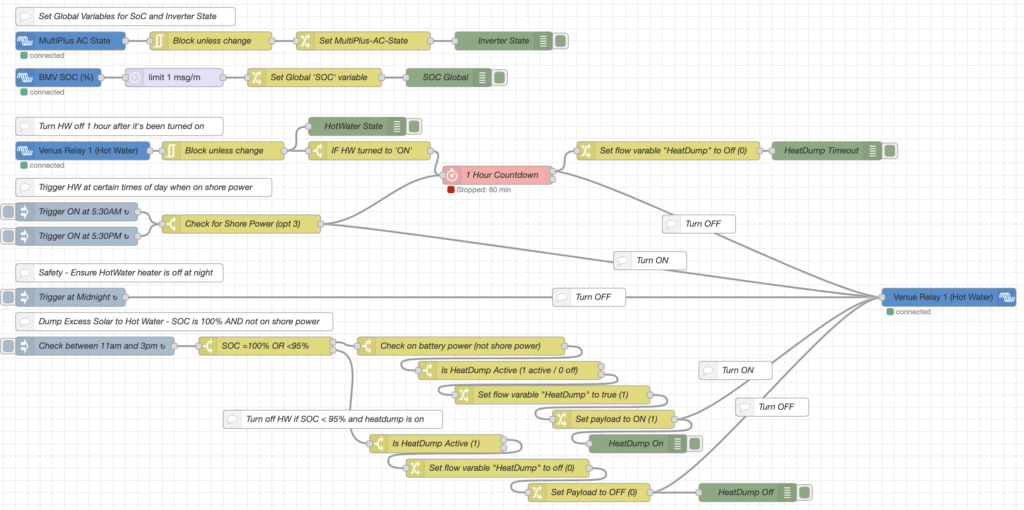Toggle the HotWater State debug button
Screen dimensions: 1024x510
click(415, 125)
